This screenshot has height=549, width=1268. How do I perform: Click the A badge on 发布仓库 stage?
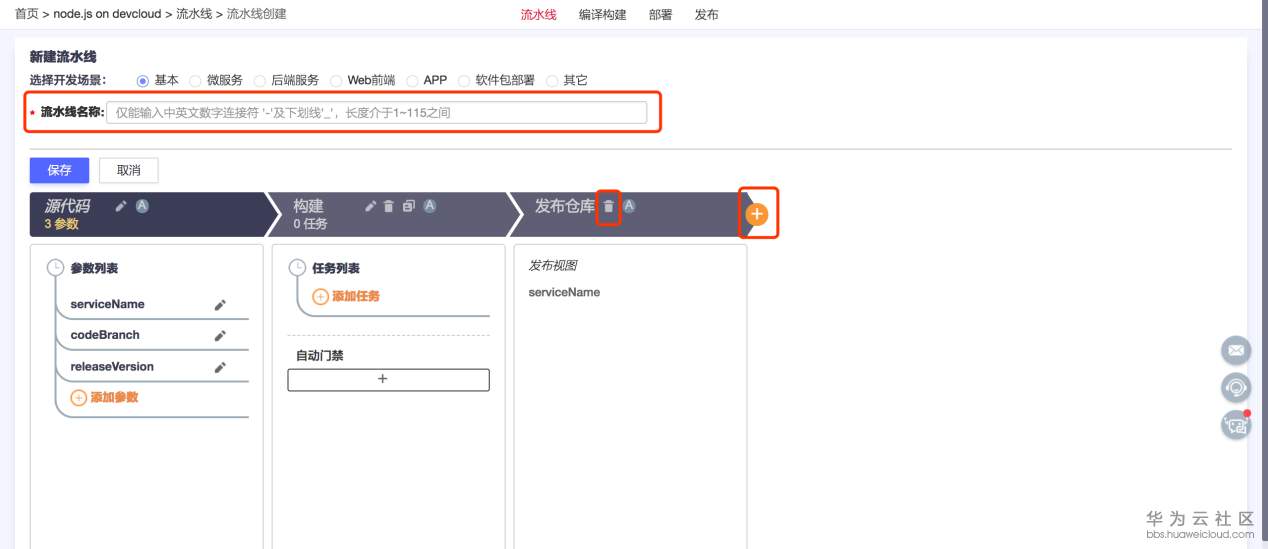(x=629, y=206)
